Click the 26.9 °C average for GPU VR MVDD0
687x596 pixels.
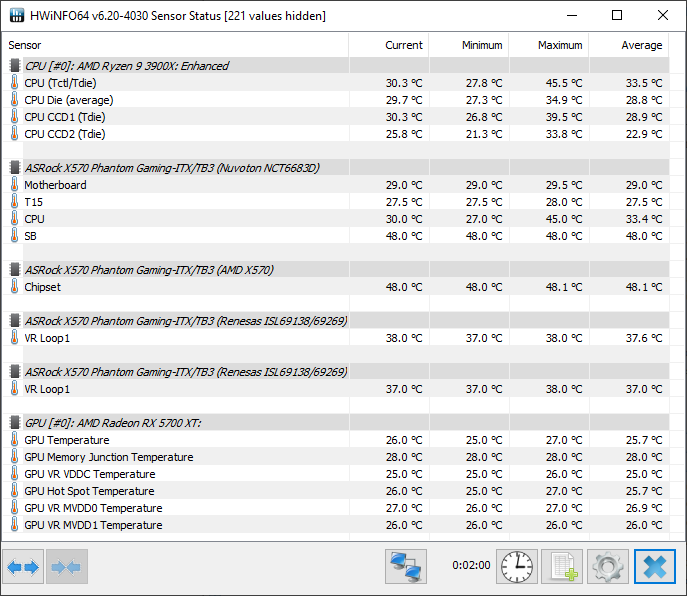(x=644, y=508)
